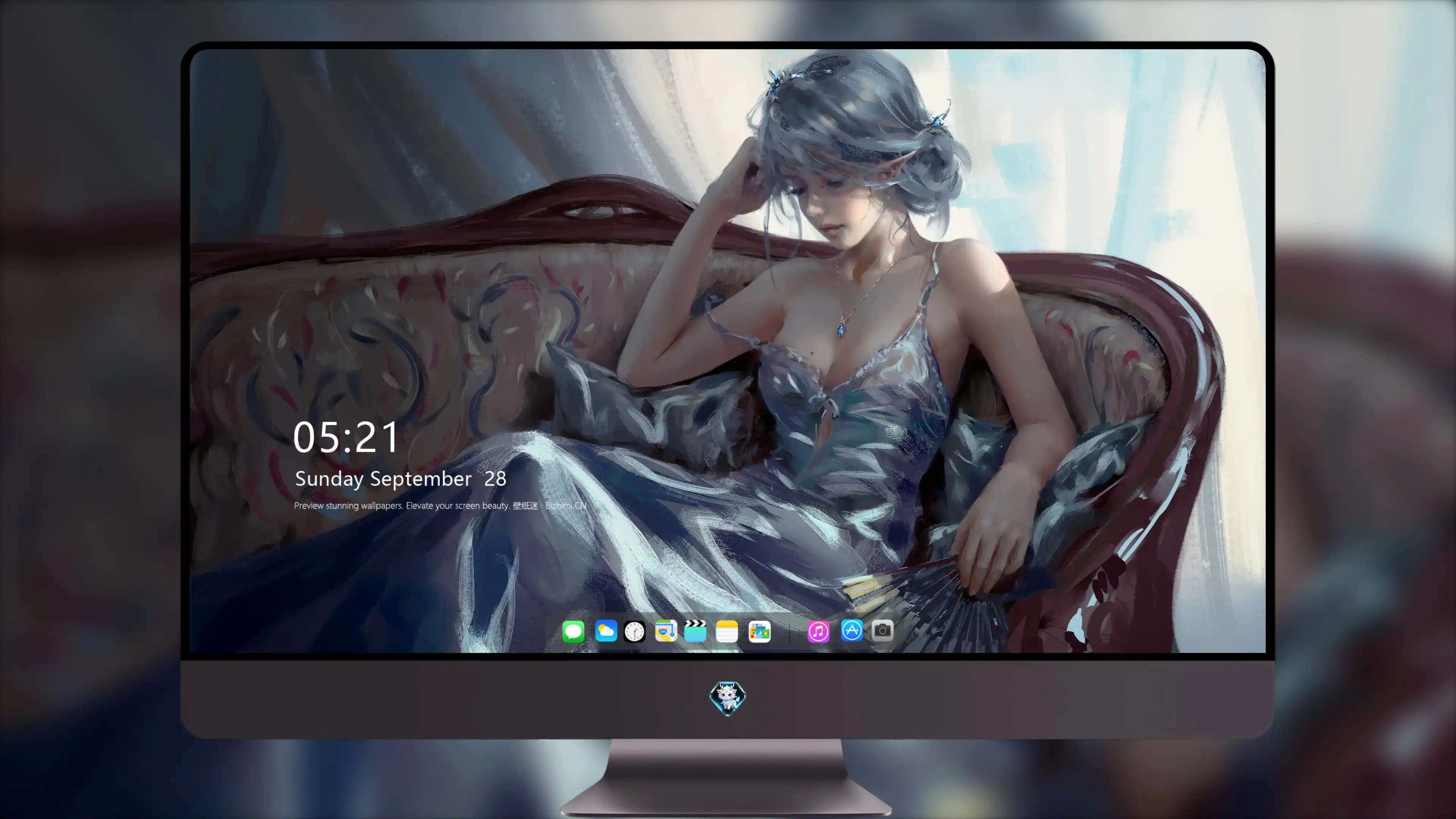Launch the clapperboard Videos app

[695, 631]
